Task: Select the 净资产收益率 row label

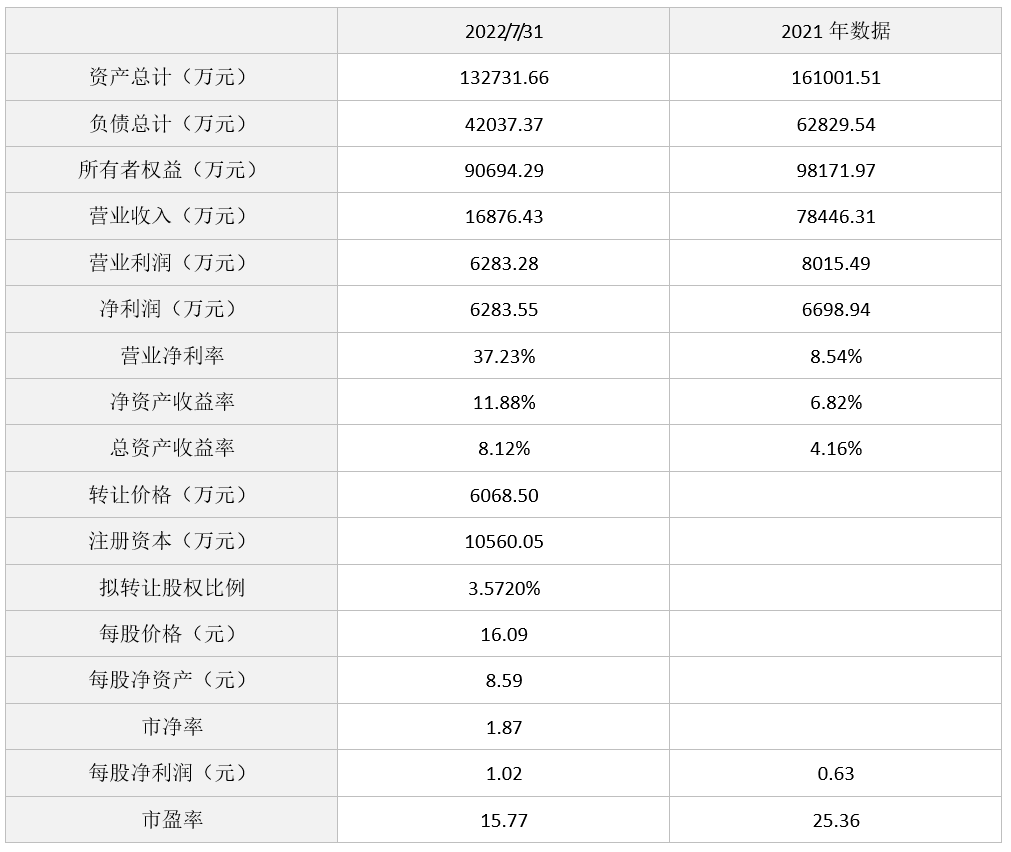Action: click(171, 402)
